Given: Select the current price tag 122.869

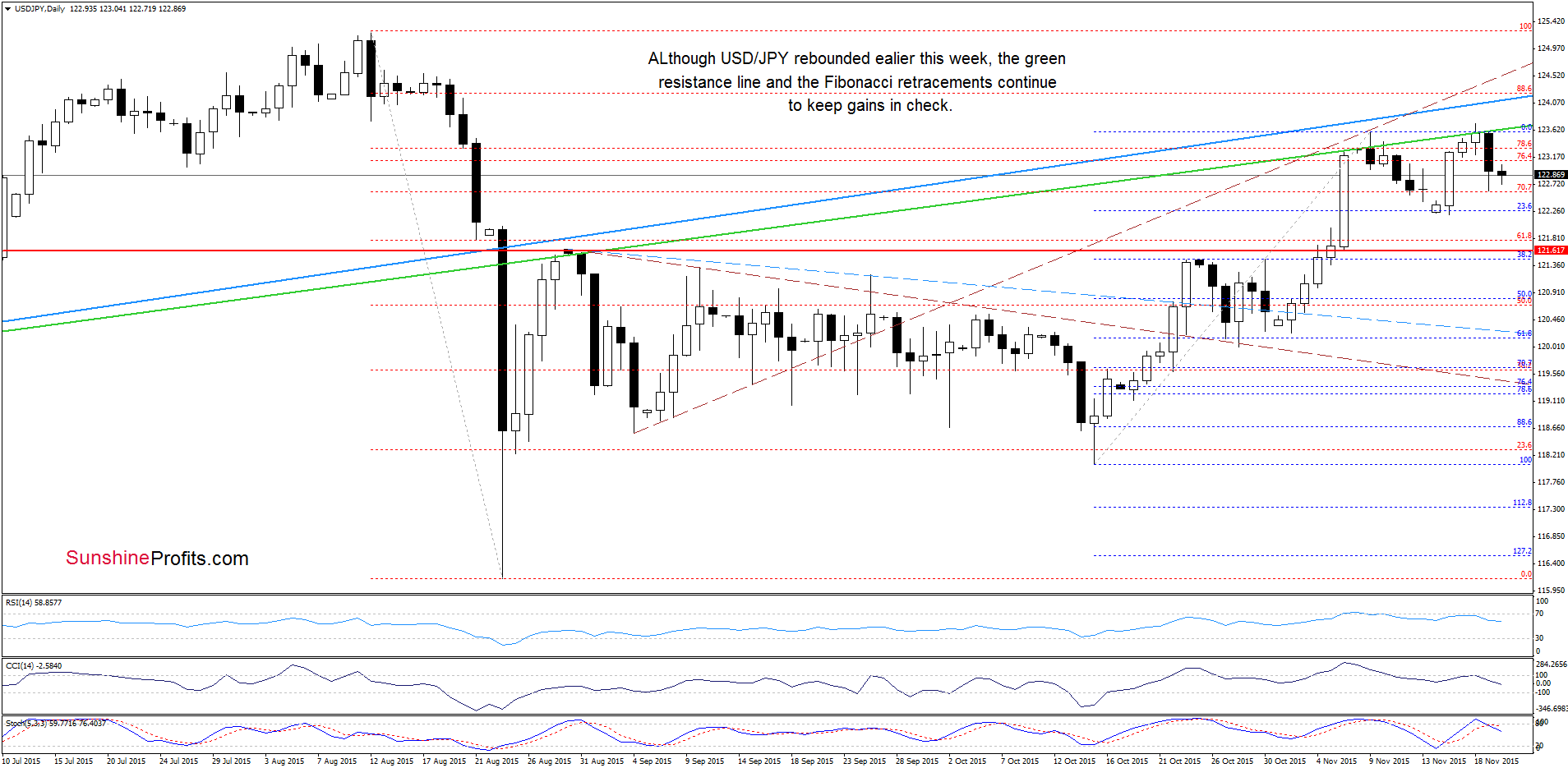Looking at the screenshot, I should 1551,175.
